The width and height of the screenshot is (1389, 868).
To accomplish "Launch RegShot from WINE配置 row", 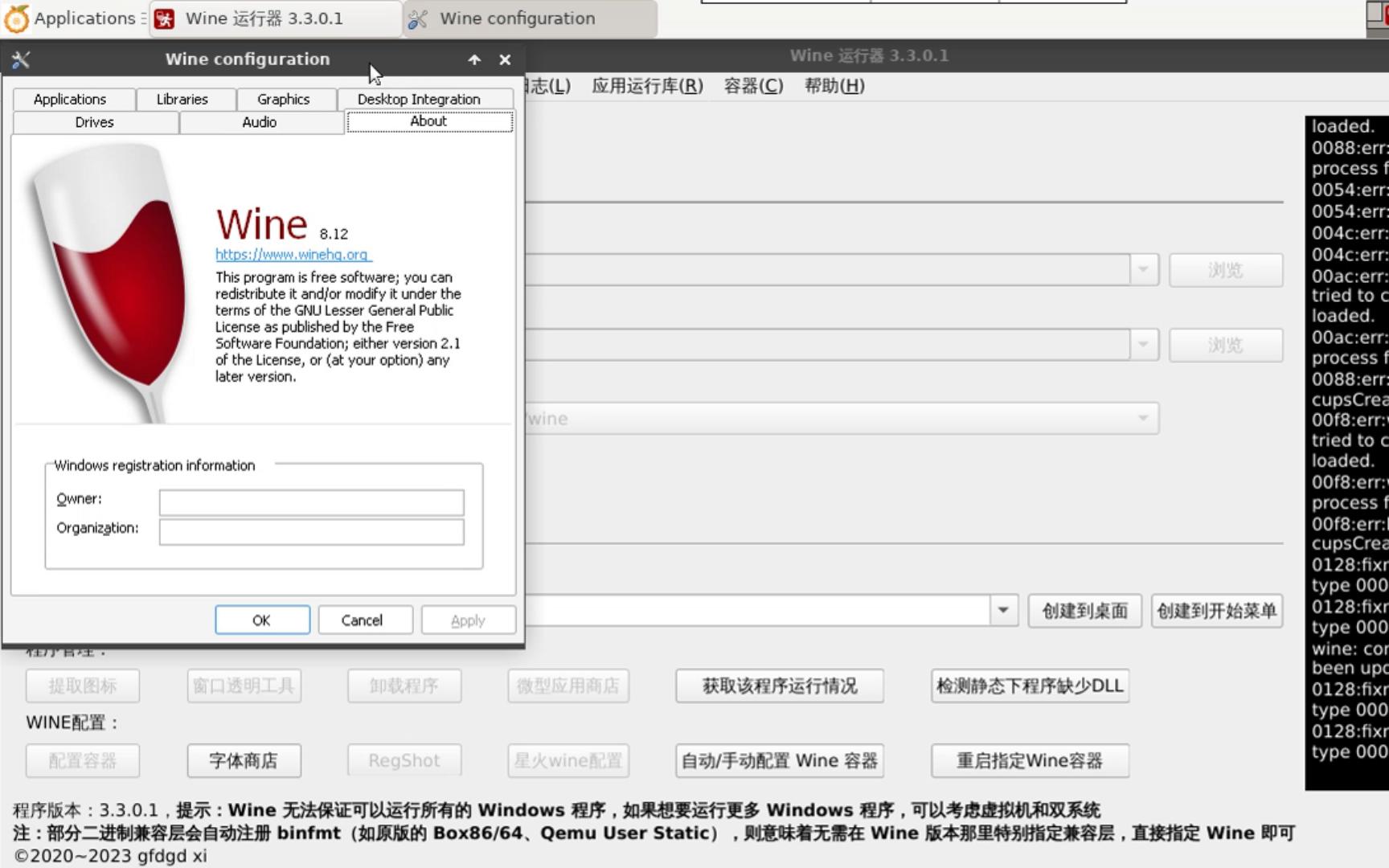I will click(x=404, y=760).
